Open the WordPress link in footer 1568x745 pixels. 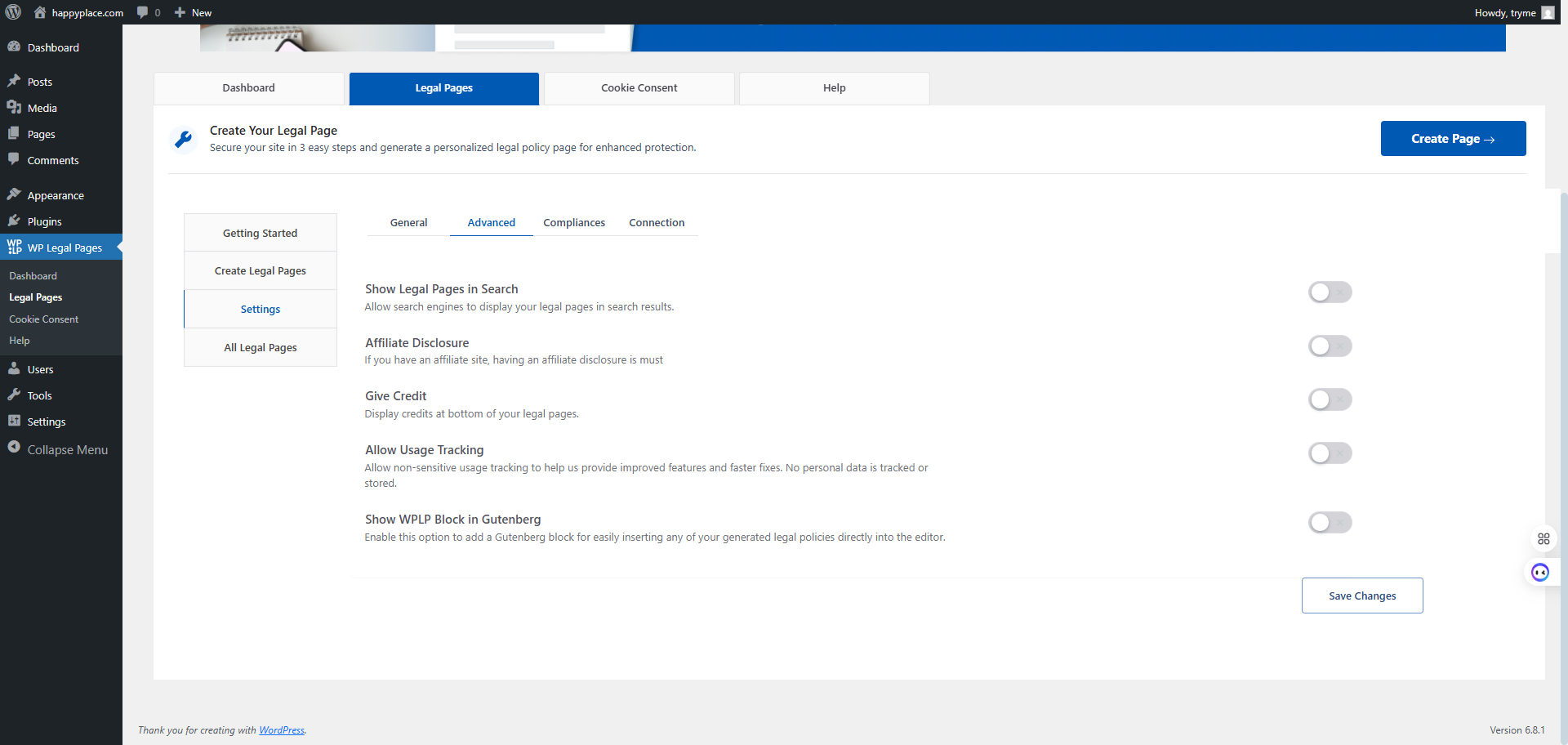[282, 729]
